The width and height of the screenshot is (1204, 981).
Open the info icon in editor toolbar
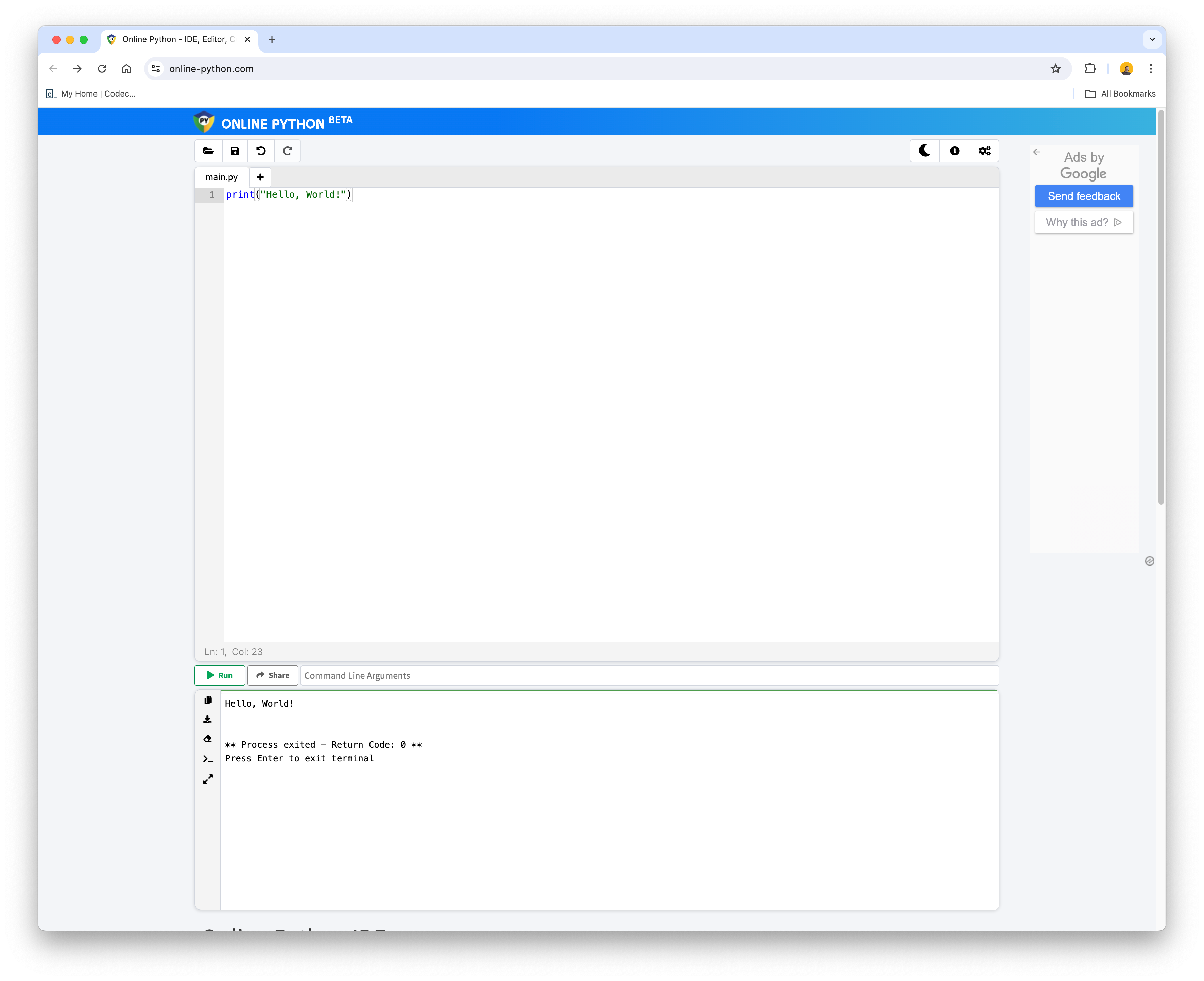tap(955, 151)
